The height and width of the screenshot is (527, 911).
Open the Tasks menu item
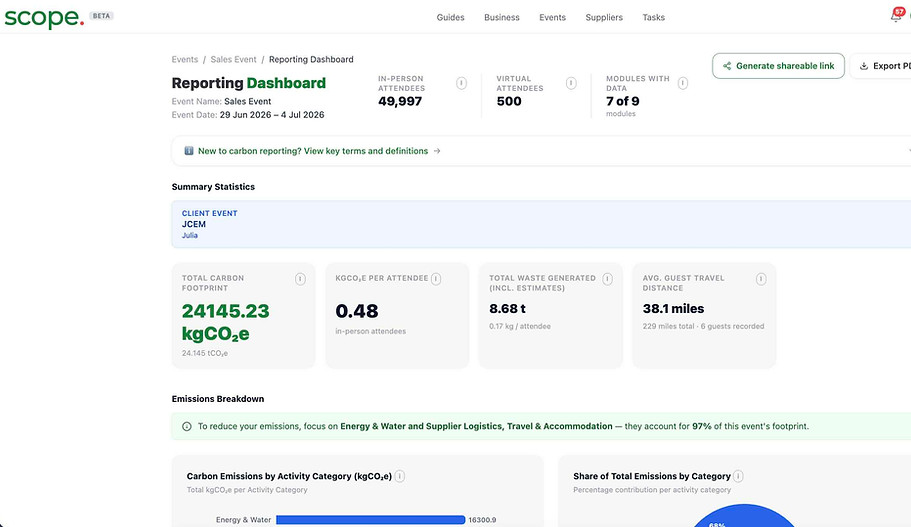click(654, 17)
